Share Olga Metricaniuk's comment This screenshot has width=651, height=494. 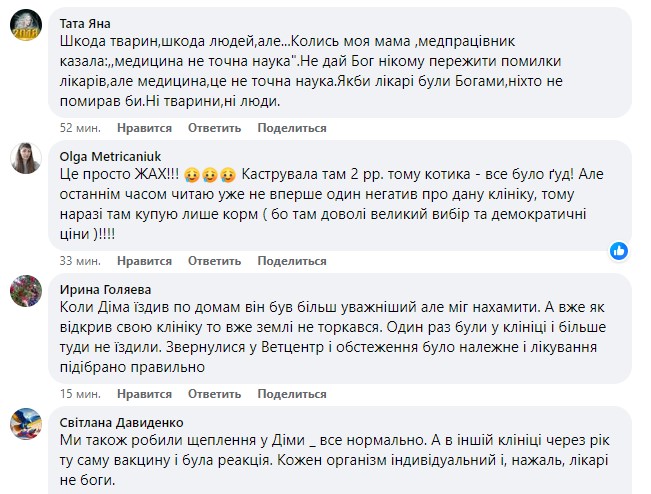(292, 261)
